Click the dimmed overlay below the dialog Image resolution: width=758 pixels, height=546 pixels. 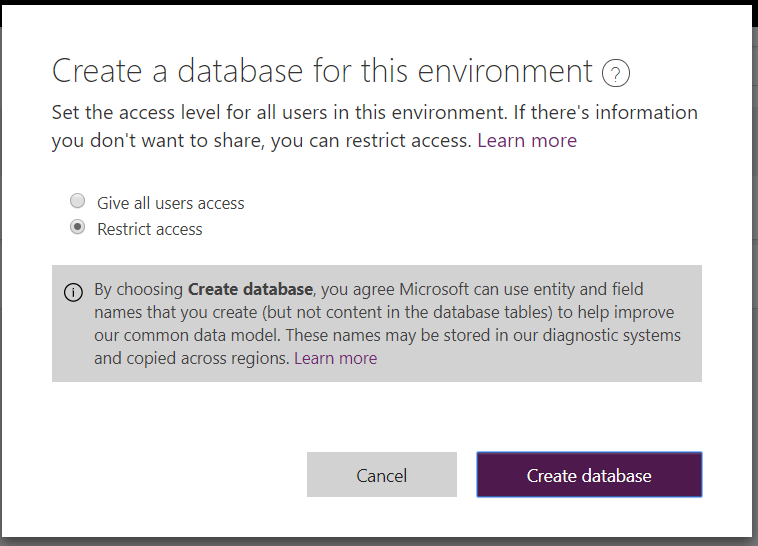pyautogui.click(x=379, y=541)
